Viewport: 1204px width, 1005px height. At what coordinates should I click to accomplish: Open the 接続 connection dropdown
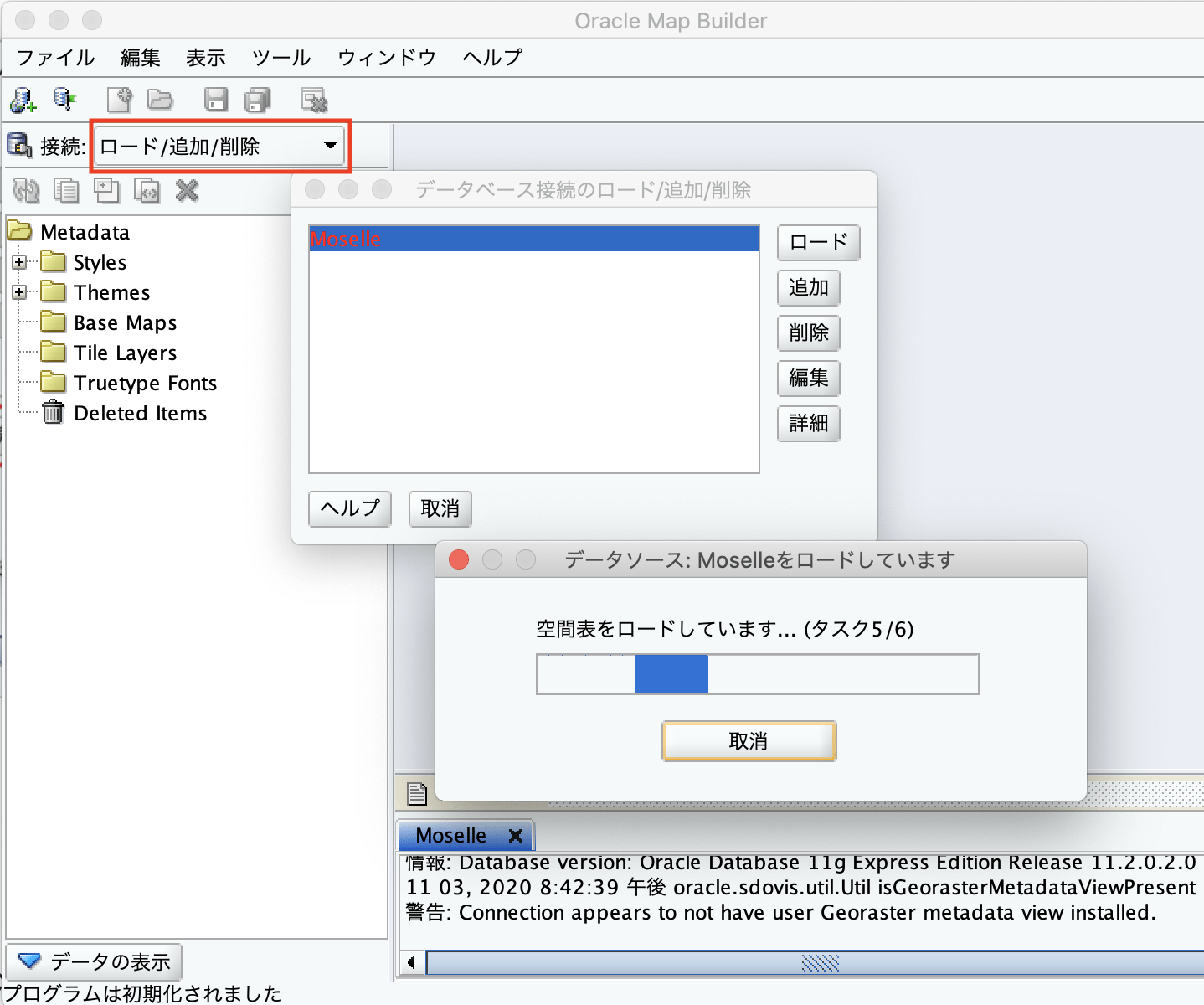pos(221,147)
